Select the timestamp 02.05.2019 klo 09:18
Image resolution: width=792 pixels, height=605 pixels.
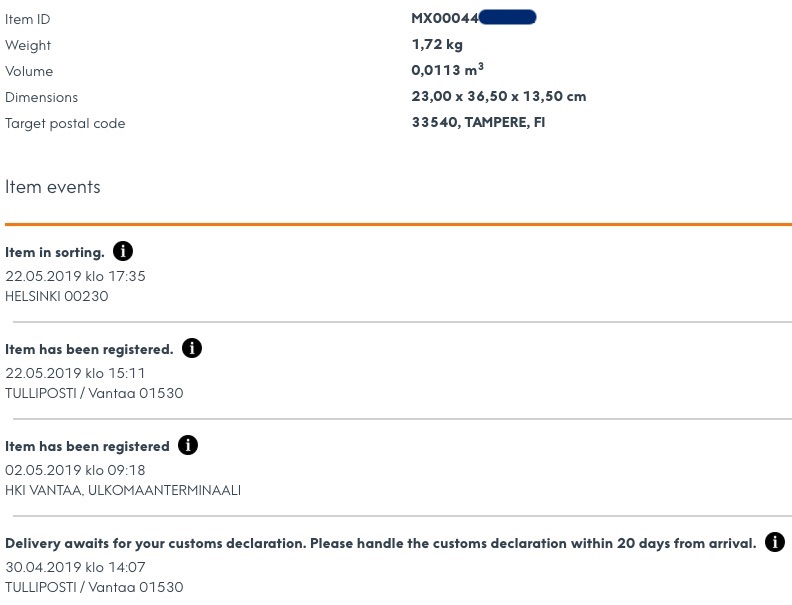[75, 470]
